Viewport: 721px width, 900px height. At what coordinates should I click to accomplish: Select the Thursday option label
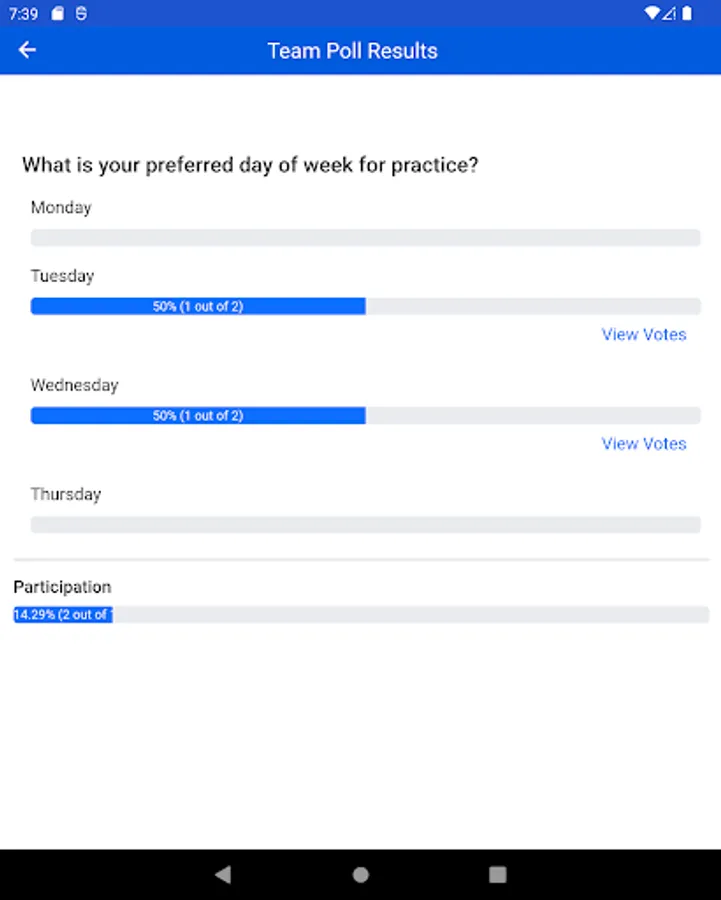tap(66, 495)
